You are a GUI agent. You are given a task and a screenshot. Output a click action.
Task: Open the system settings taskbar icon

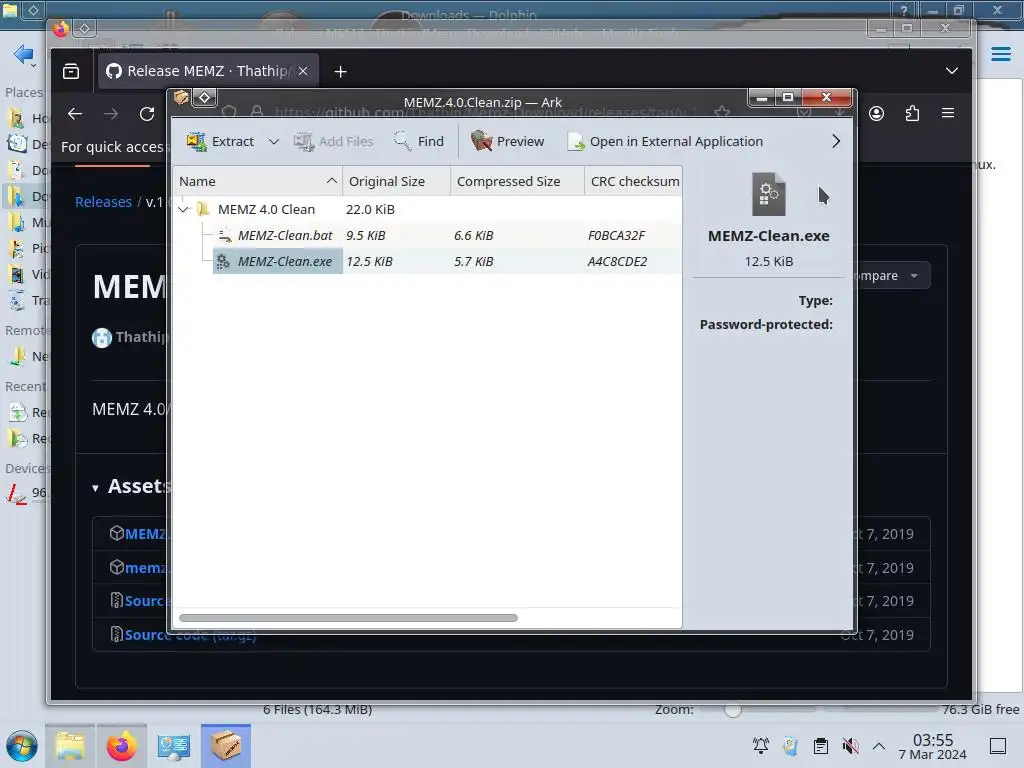(x=174, y=746)
